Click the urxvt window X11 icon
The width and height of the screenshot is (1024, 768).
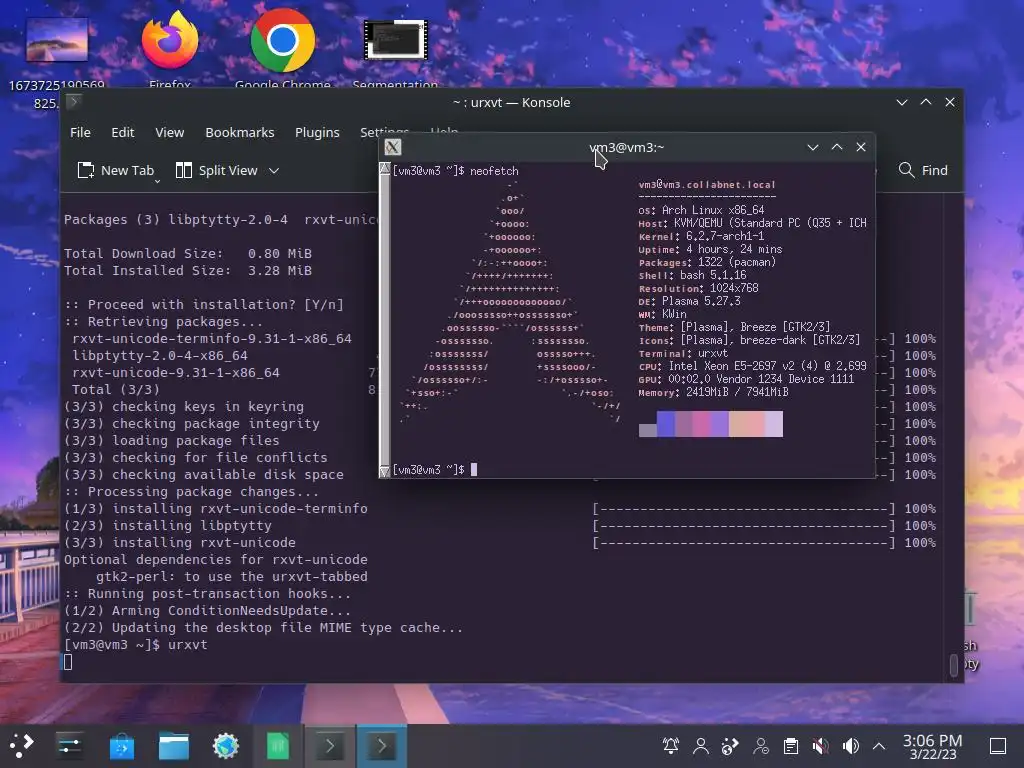(x=393, y=148)
